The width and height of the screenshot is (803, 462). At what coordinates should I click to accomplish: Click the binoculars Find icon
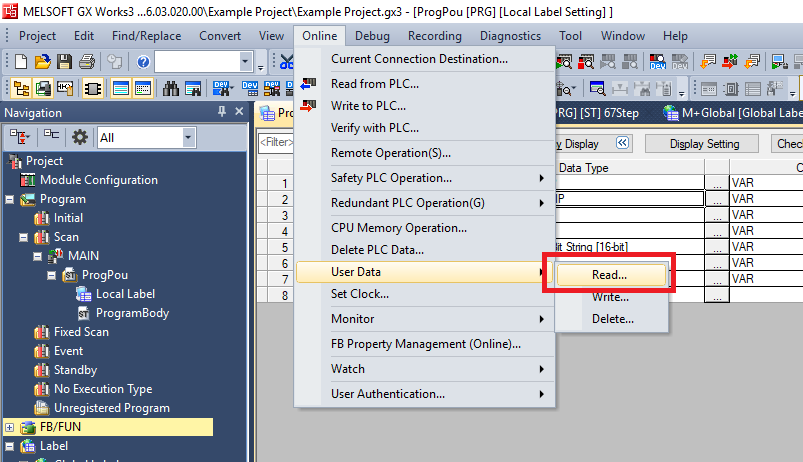point(169,88)
